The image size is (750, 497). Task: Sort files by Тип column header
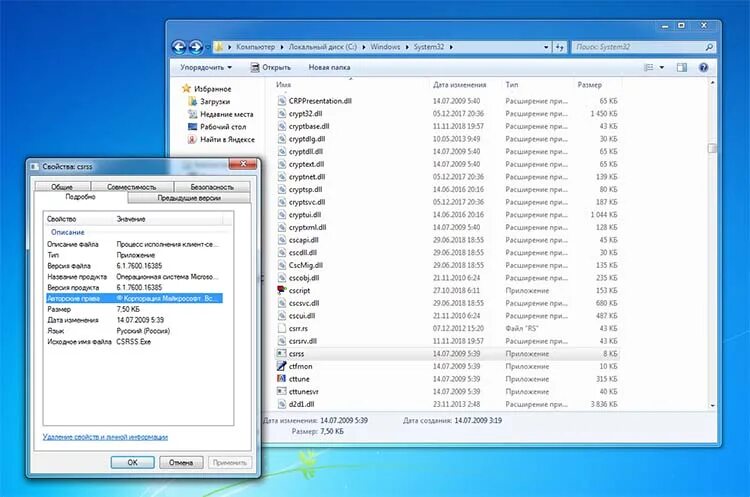pos(511,85)
